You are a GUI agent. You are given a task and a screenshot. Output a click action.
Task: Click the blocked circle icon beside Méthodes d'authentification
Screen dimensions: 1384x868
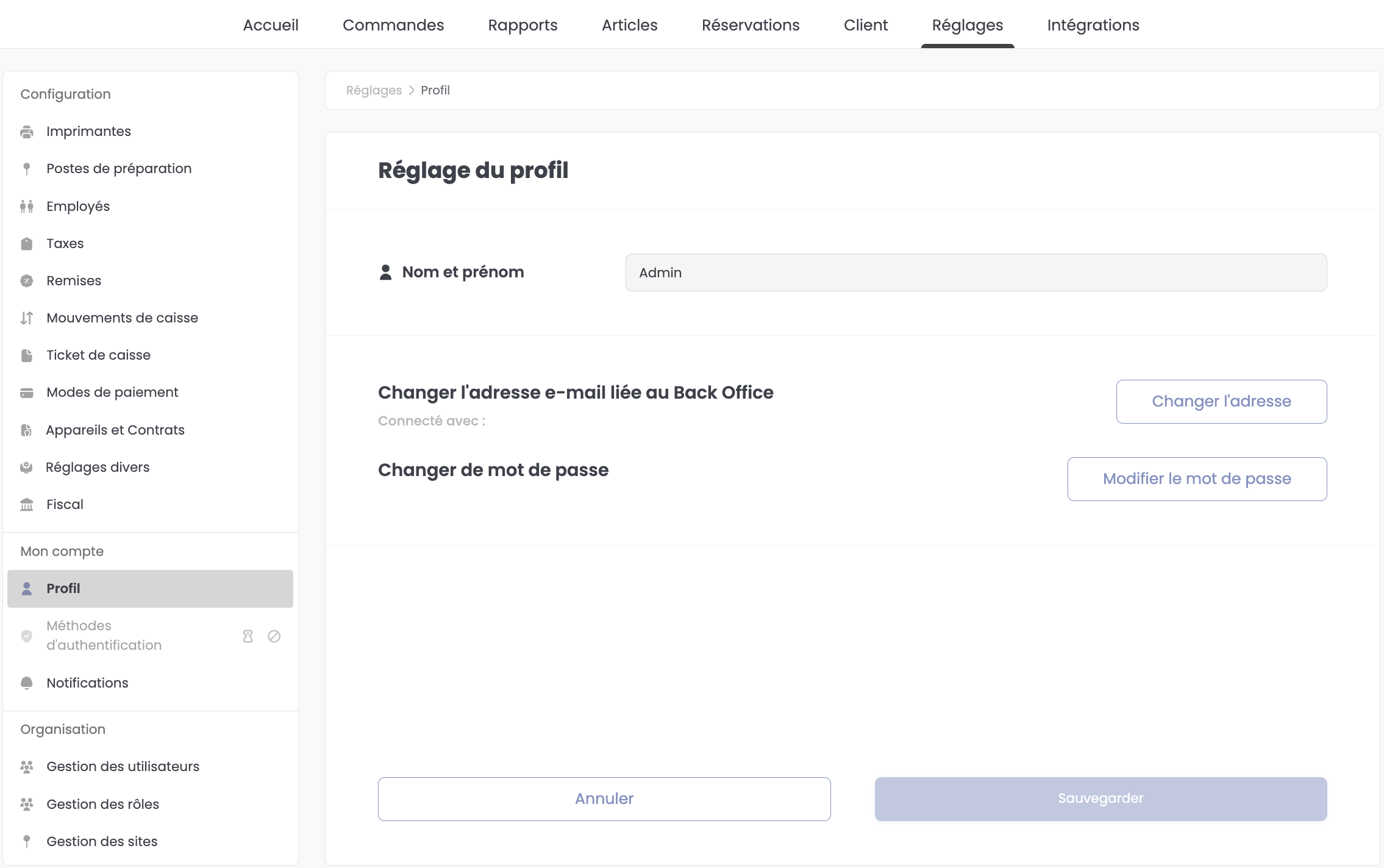pos(274,636)
